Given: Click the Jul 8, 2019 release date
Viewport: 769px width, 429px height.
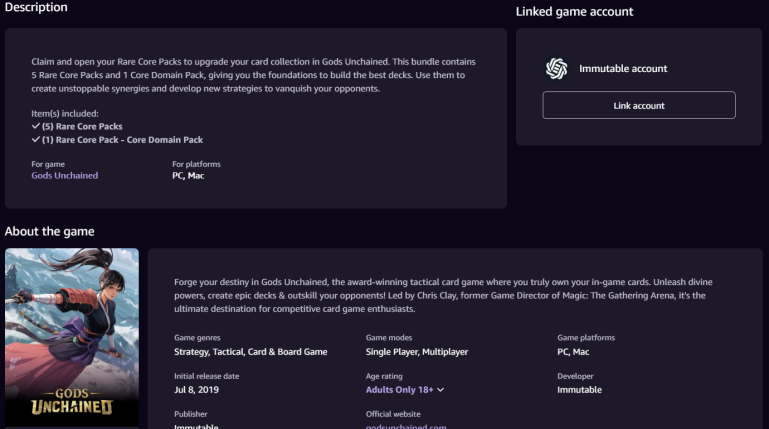Looking at the screenshot, I should point(196,390).
